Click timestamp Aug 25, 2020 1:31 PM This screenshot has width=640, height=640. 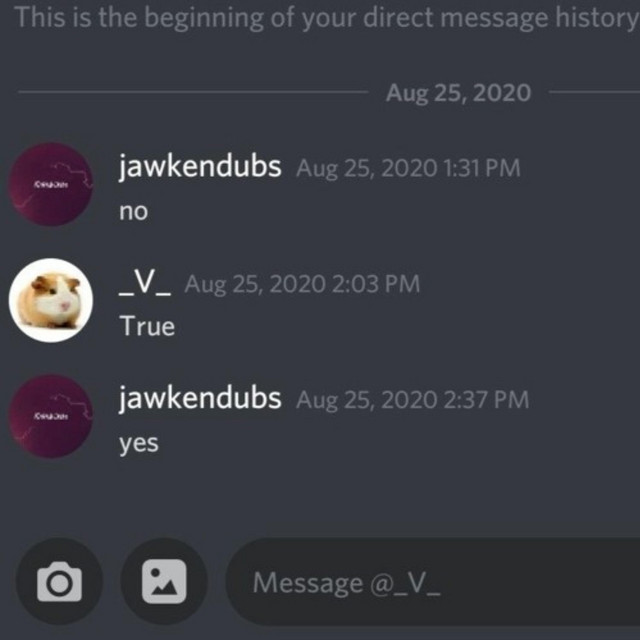coord(408,168)
